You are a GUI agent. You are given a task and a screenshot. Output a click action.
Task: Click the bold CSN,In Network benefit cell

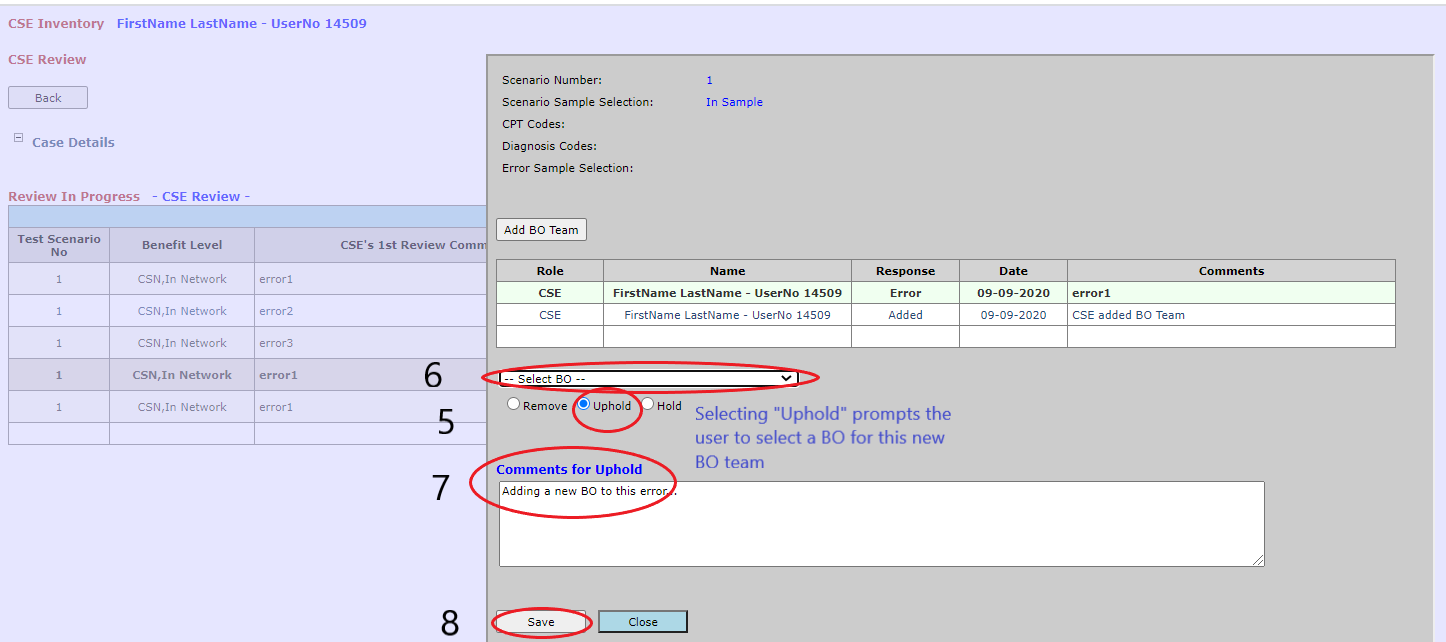pyautogui.click(x=182, y=375)
